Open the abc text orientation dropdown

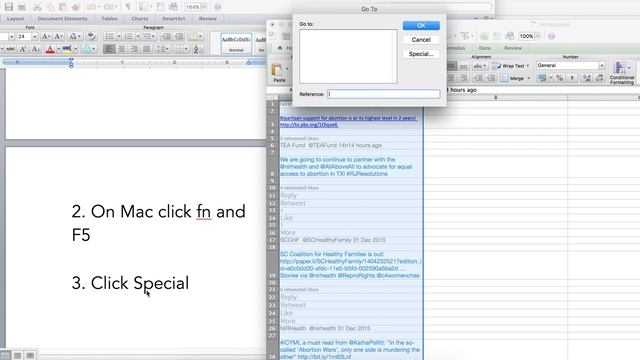[x=480, y=66]
